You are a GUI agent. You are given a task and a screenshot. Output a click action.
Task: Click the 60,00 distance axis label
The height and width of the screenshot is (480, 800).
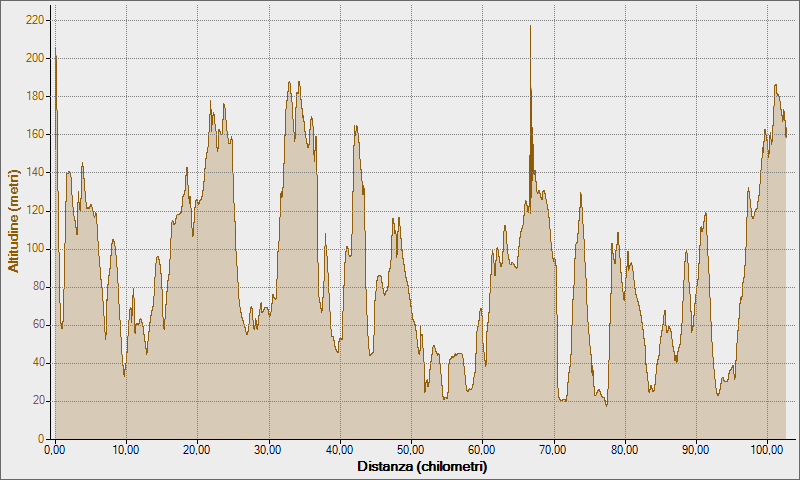pyautogui.click(x=482, y=450)
